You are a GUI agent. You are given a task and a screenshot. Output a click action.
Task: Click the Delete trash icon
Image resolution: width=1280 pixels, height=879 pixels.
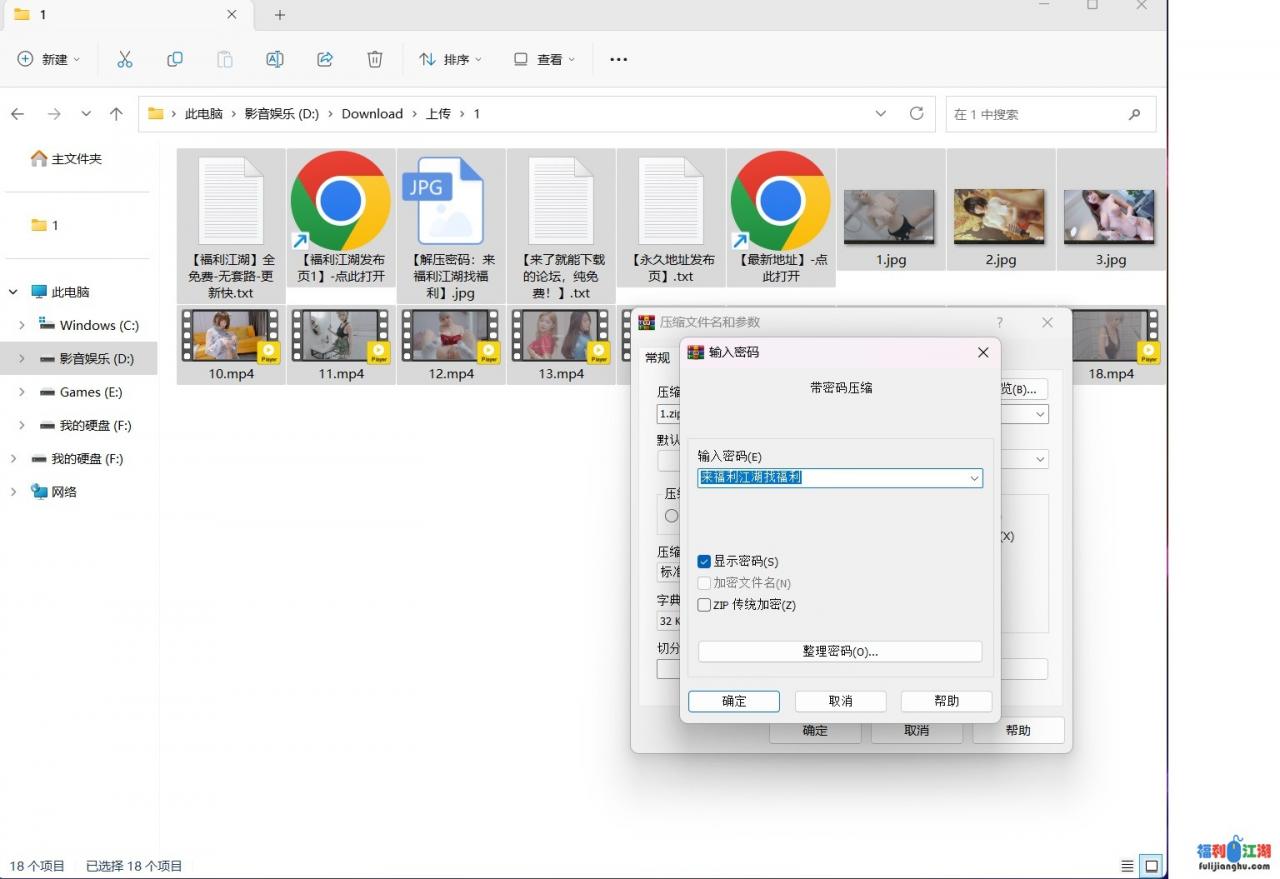click(x=375, y=59)
